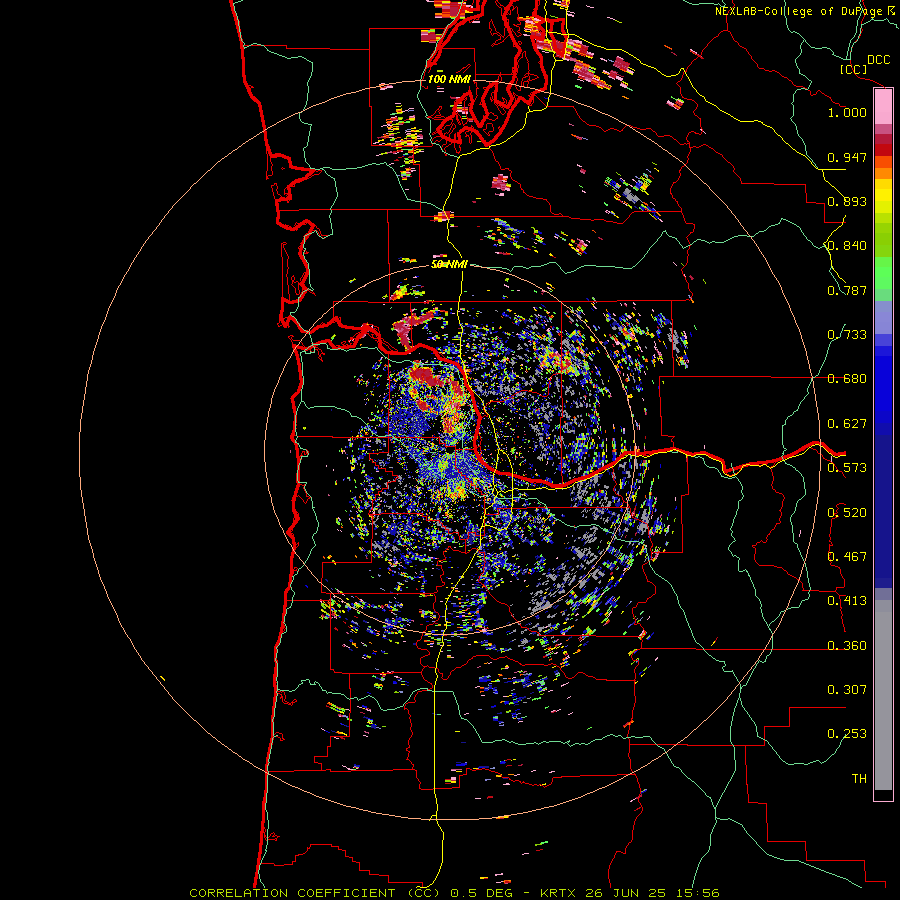
Task: Click the 0.947 color scale value
Action: tap(847, 157)
